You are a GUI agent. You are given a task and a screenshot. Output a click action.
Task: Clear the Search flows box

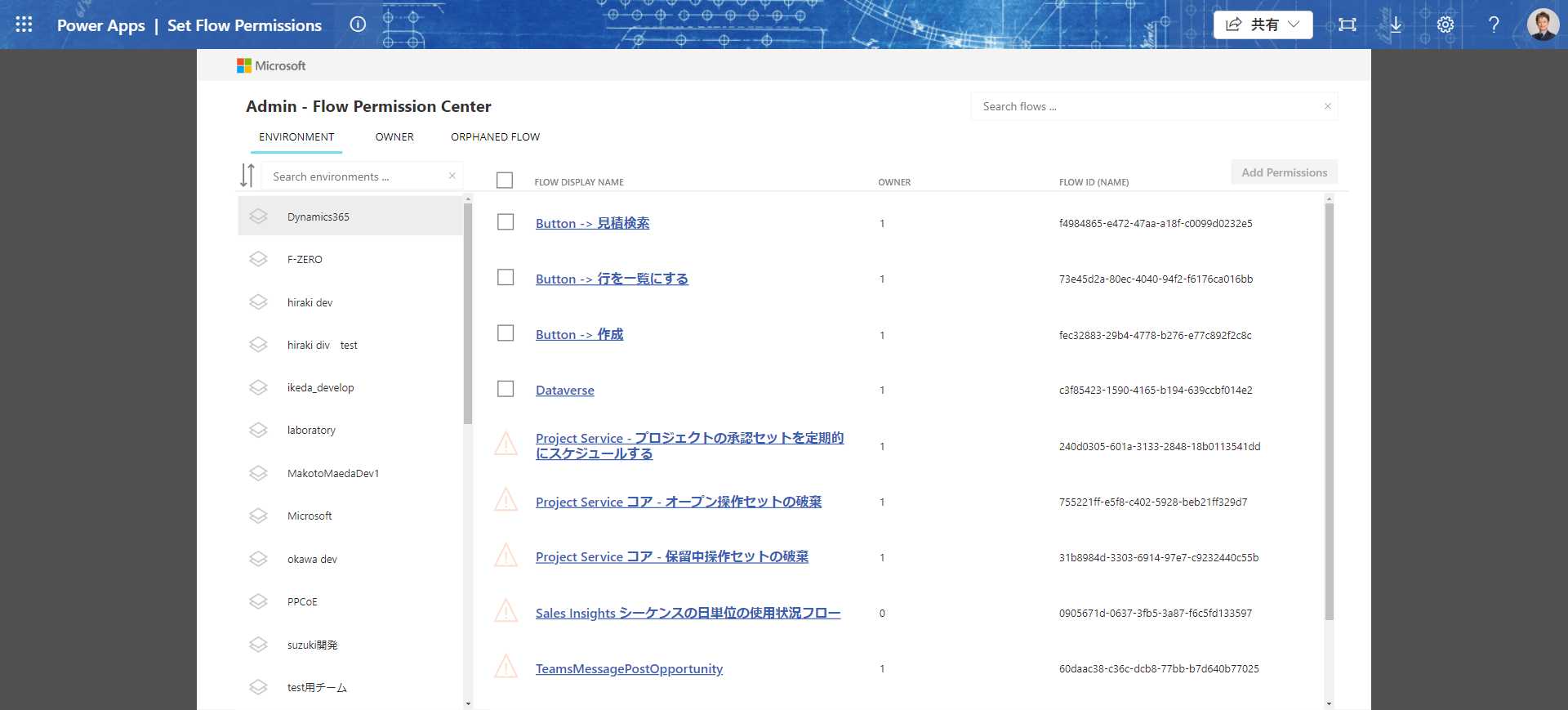click(1328, 106)
